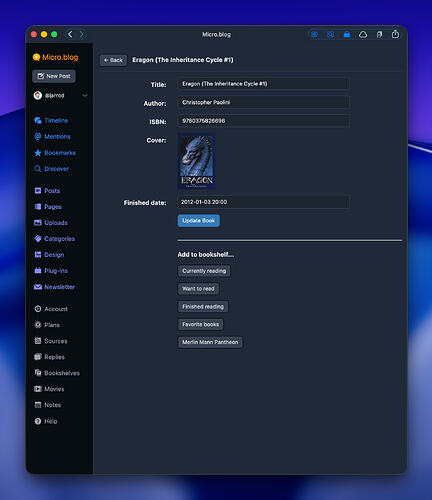432x500 pixels.
Task: Click the Replies chat icon
Action: [x=38, y=357]
